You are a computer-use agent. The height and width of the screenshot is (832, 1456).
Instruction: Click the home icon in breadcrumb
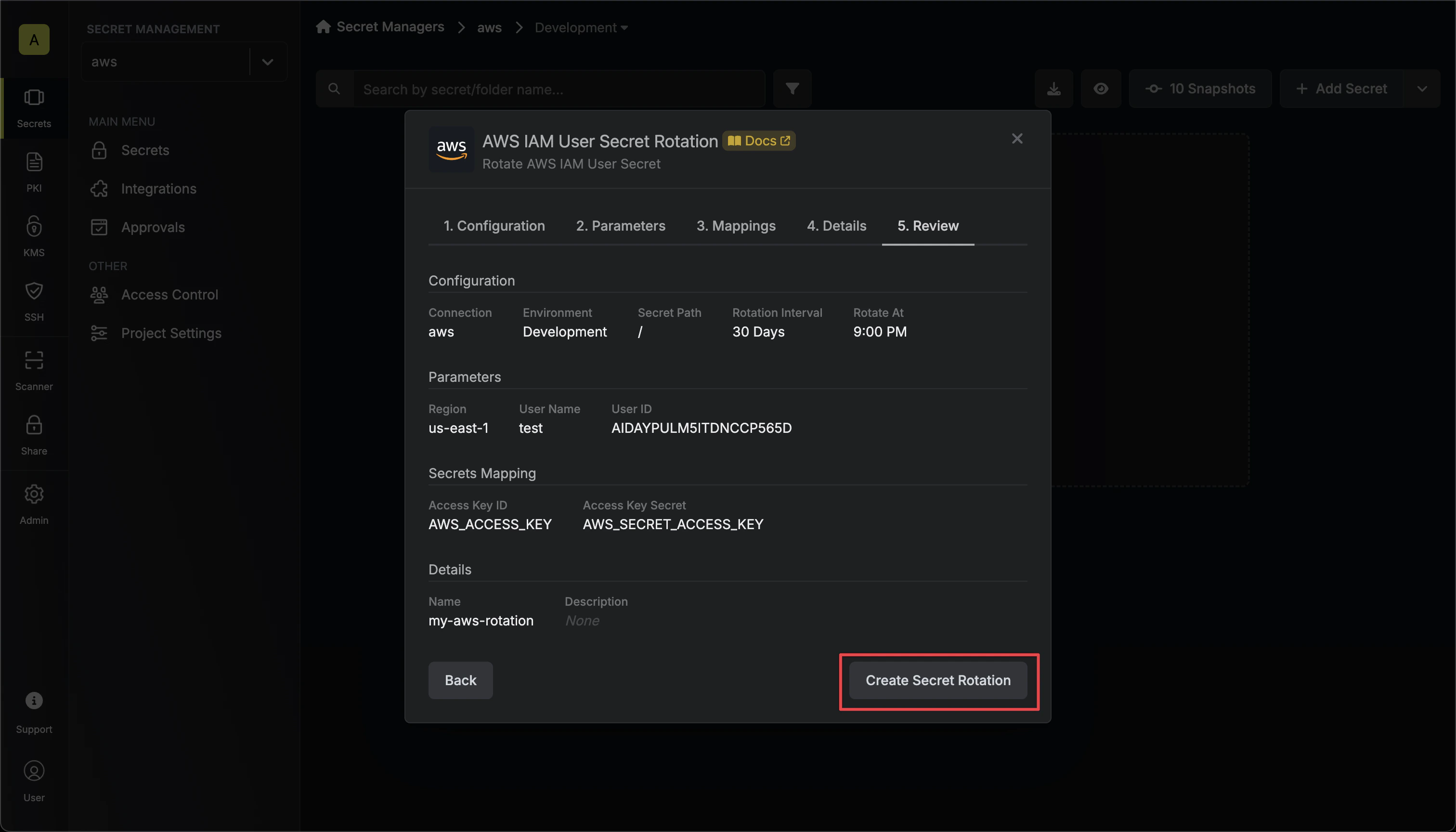point(323,27)
